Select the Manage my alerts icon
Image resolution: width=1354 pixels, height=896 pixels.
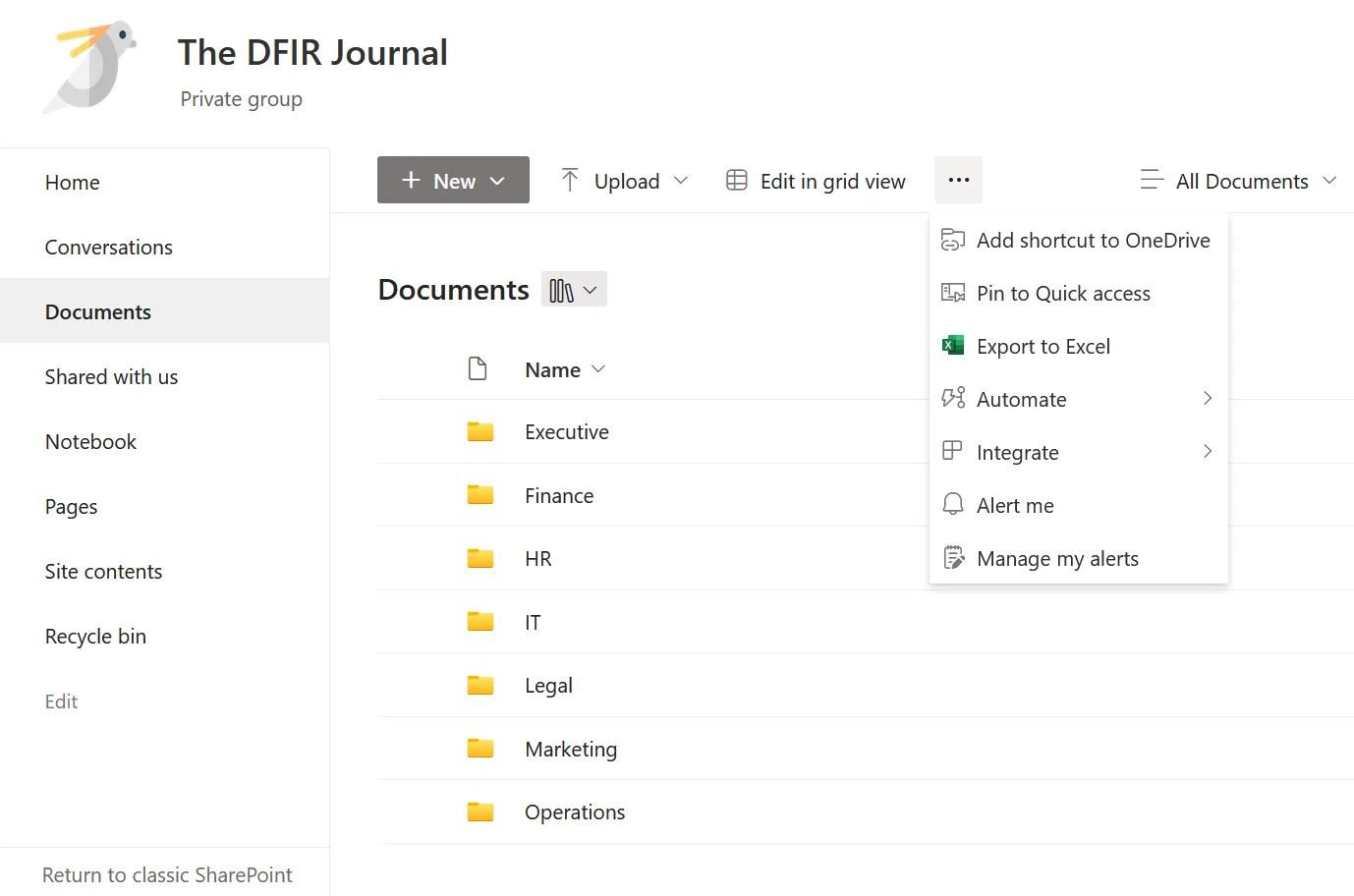(x=952, y=557)
